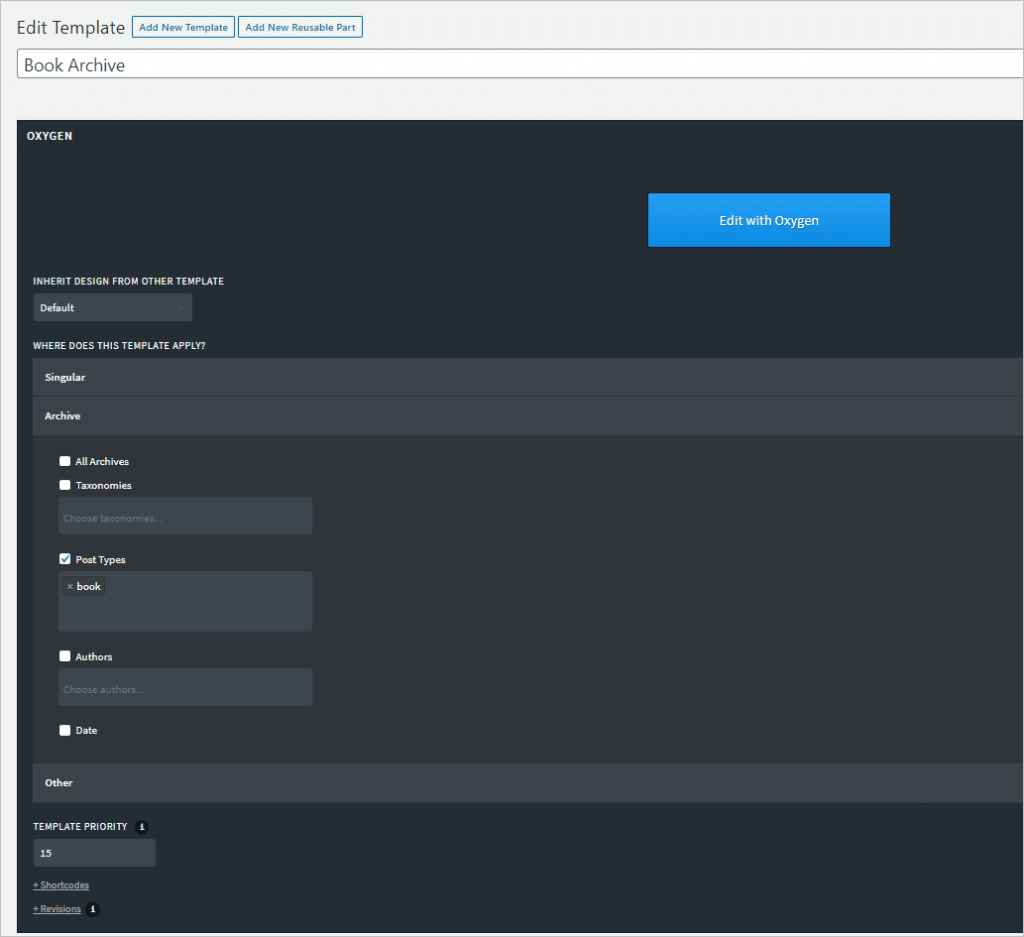This screenshot has height=937, width=1024.
Task: Expand the Singular section
Action: point(528,378)
